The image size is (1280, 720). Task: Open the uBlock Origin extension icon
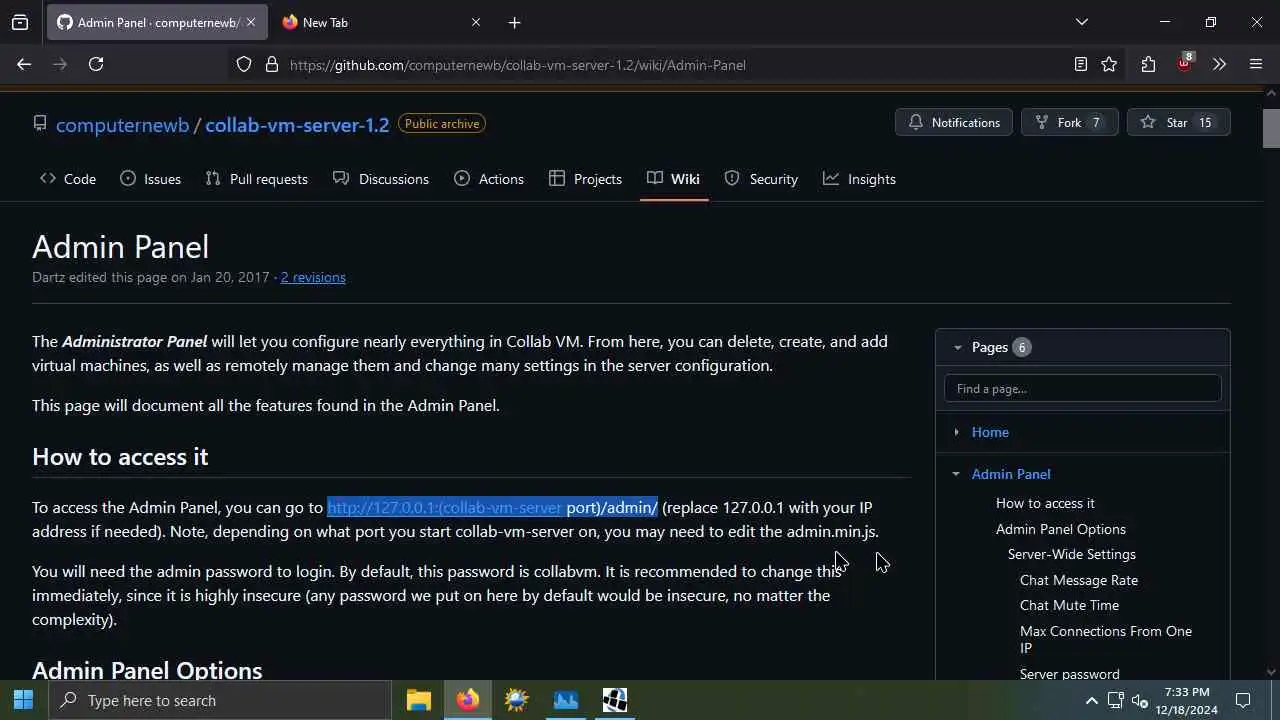pos(1184,63)
